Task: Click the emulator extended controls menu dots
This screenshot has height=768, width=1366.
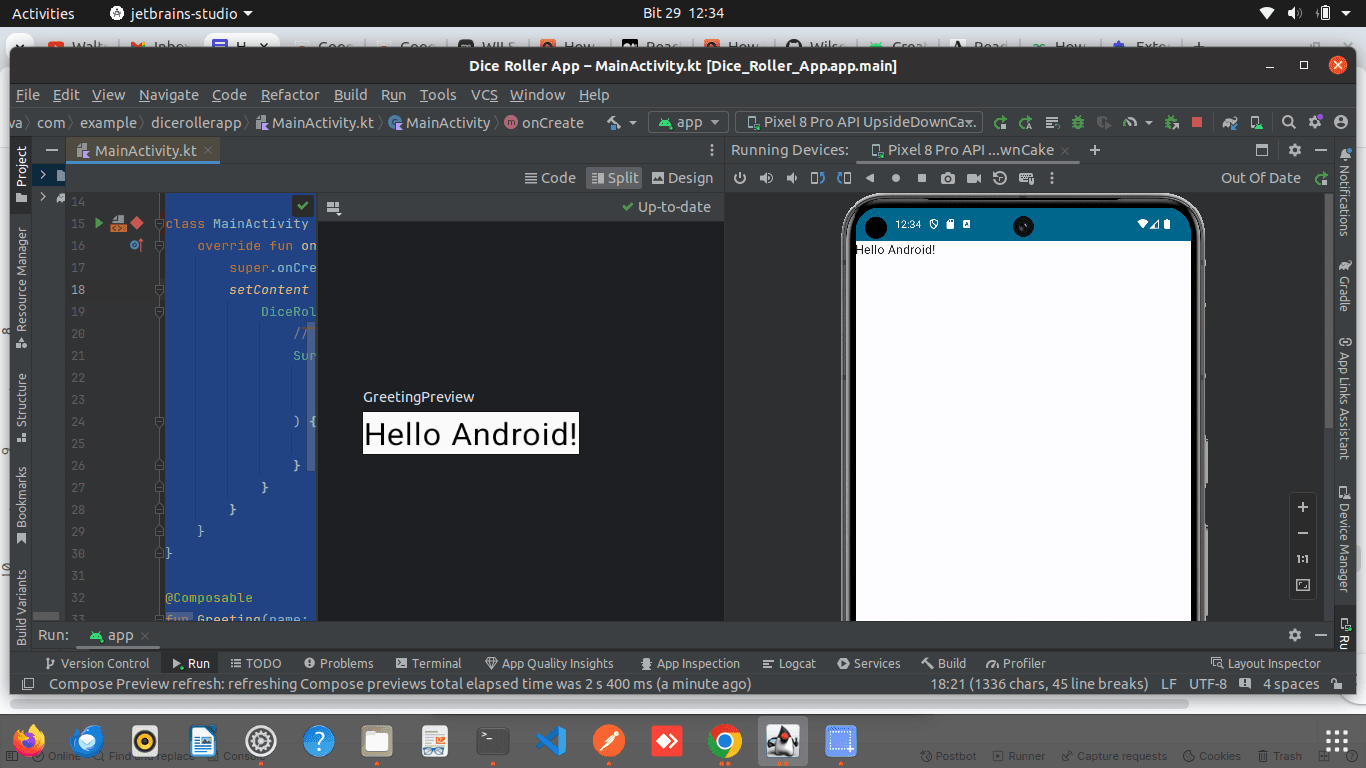Action: [1052, 178]
